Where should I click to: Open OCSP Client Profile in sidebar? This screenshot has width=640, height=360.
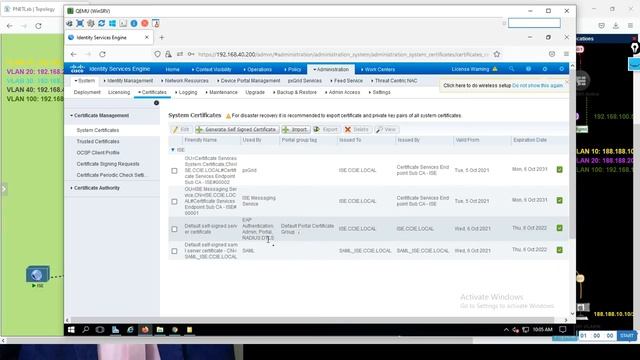[x=98, y=153]
